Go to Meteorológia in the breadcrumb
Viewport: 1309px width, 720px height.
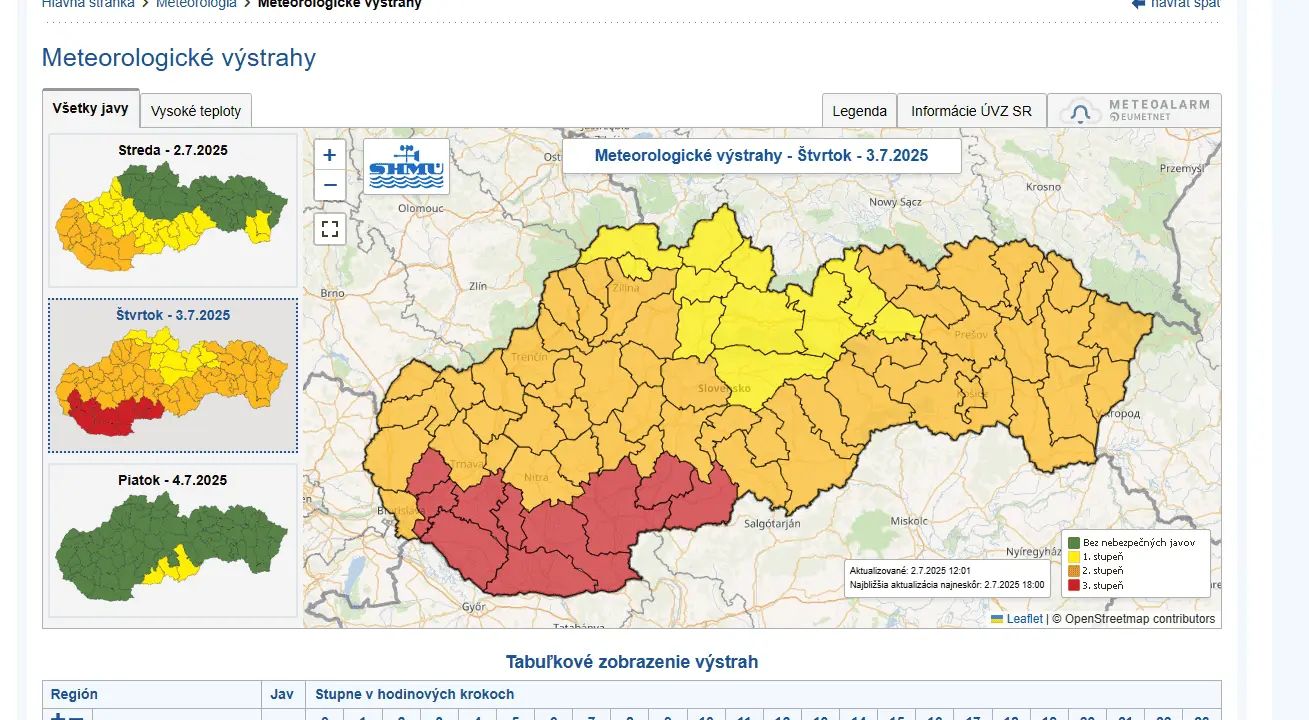(196, 4)
